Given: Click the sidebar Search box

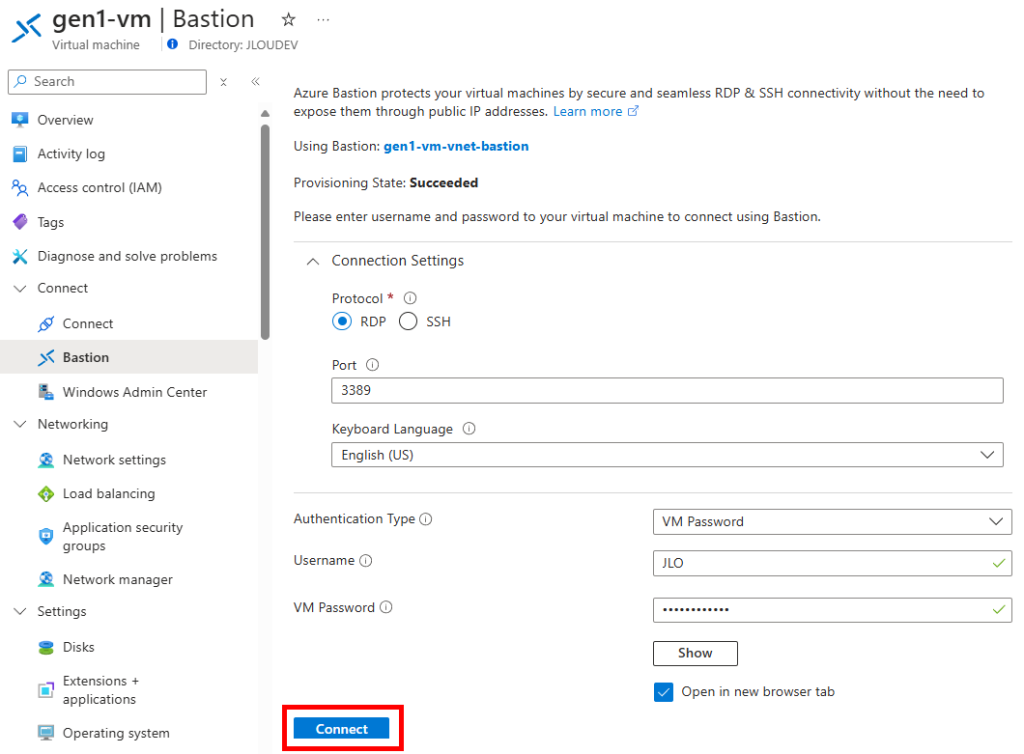Looking at the screenshot, I should click(107, 82).
